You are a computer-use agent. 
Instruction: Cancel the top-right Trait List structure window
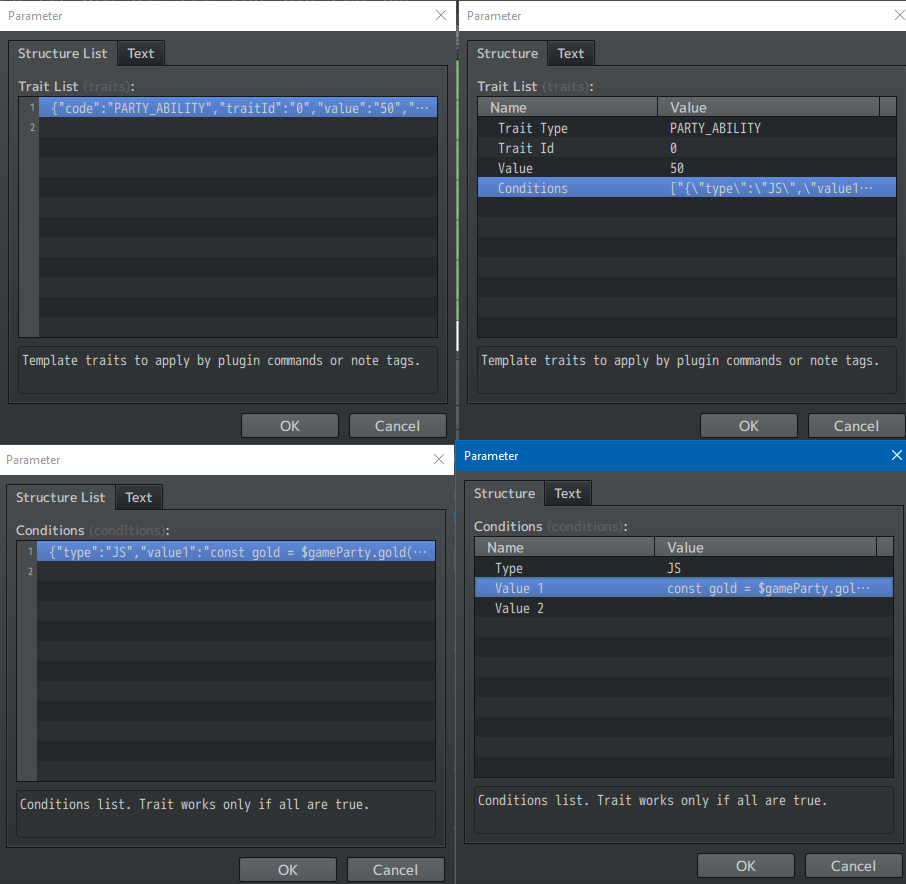[x=856, y=426]
